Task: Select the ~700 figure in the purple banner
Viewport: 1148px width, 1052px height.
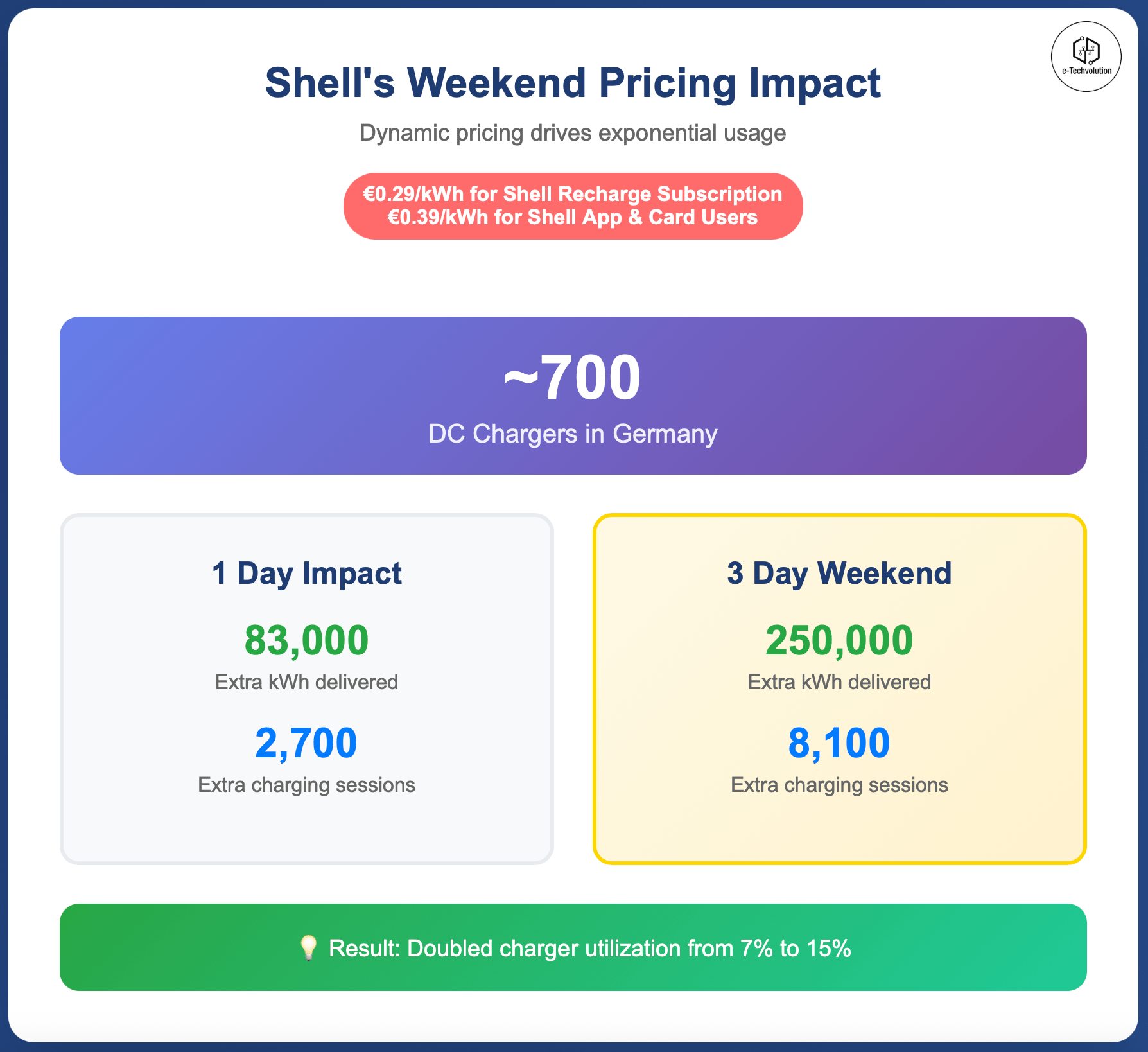Action: coord(573,378)
